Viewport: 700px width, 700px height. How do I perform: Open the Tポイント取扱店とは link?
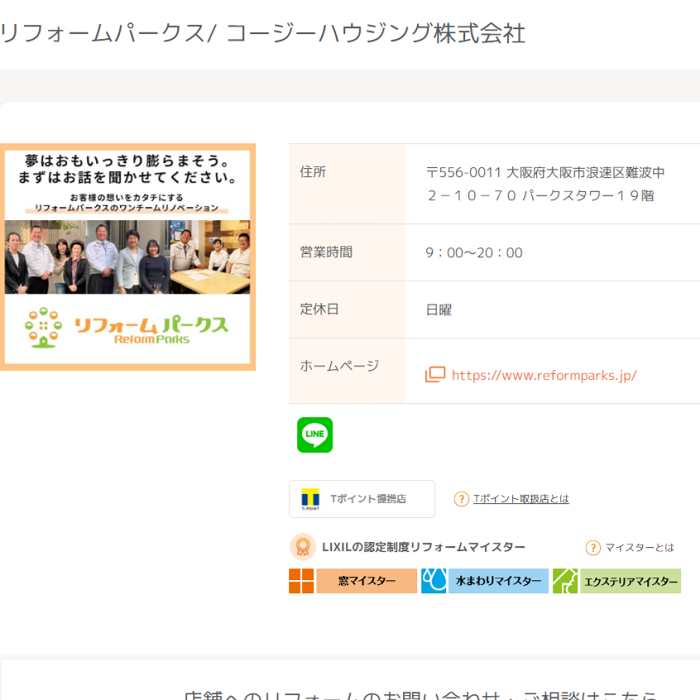[x=521, y=499]
